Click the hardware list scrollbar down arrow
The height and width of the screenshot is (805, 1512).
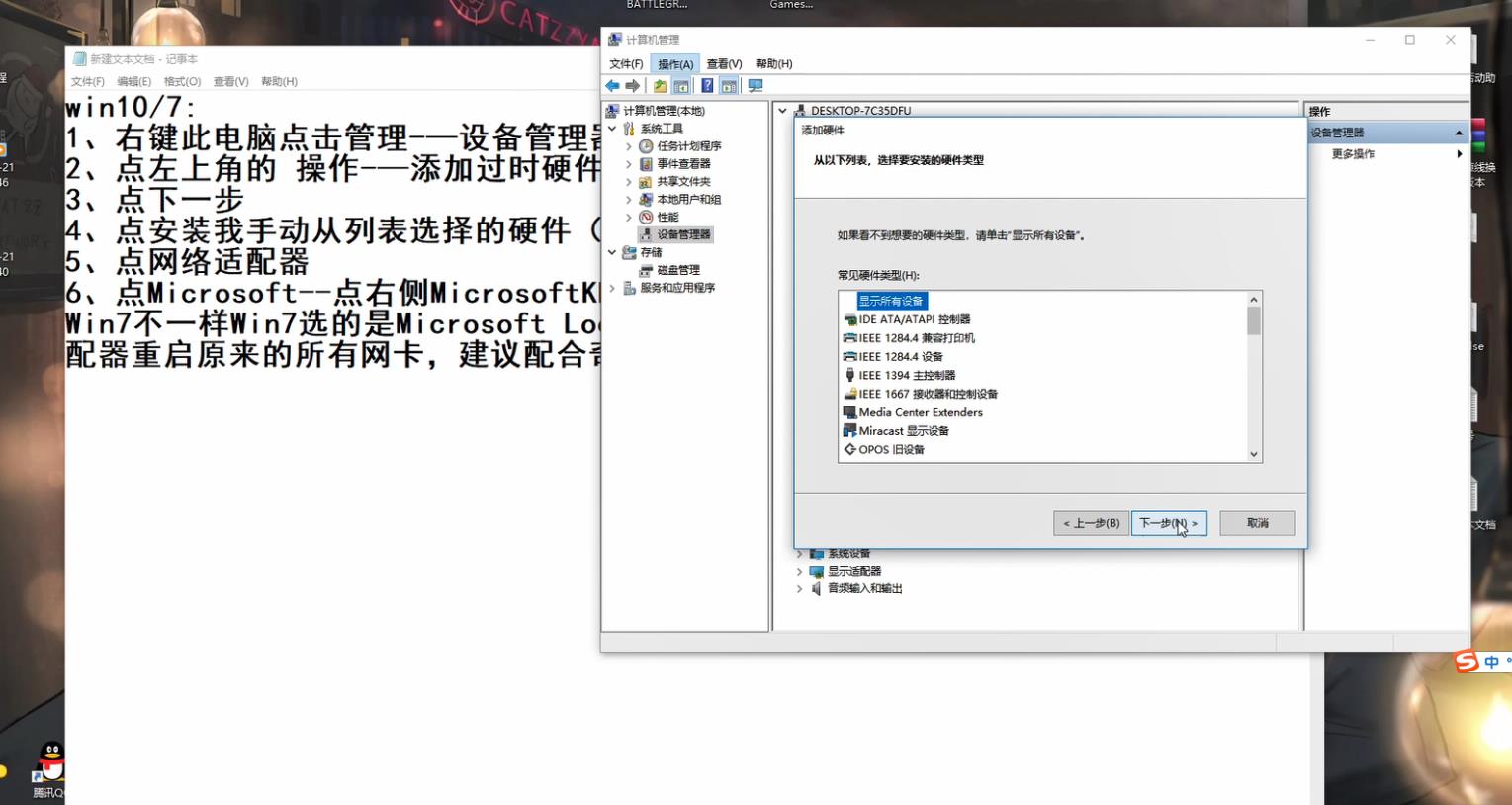tap(1253, 454)
